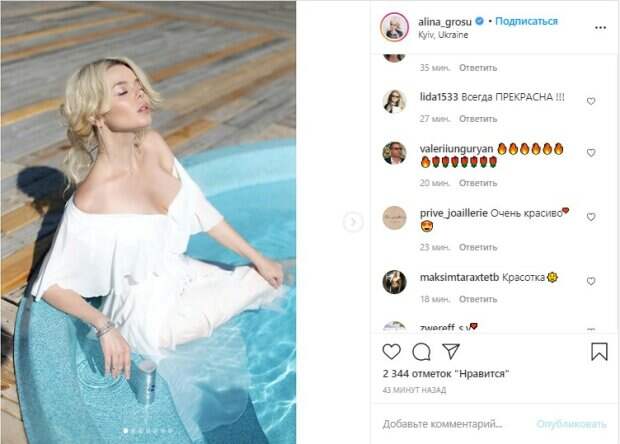Share the post via paper plane icon
620x444 pixels.
coord(451,351)
